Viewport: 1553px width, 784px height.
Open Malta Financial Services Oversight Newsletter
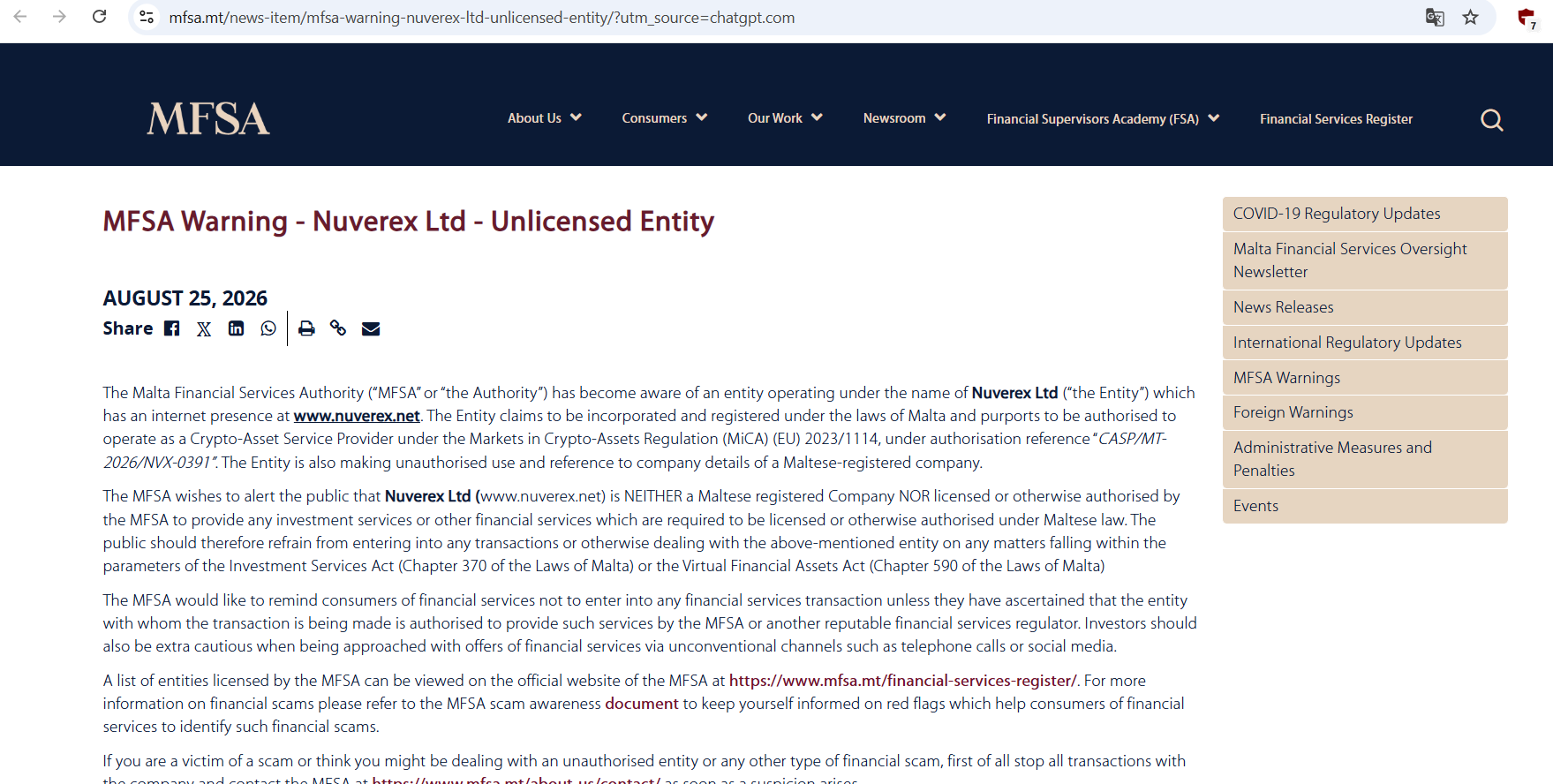coord(1365,260)
